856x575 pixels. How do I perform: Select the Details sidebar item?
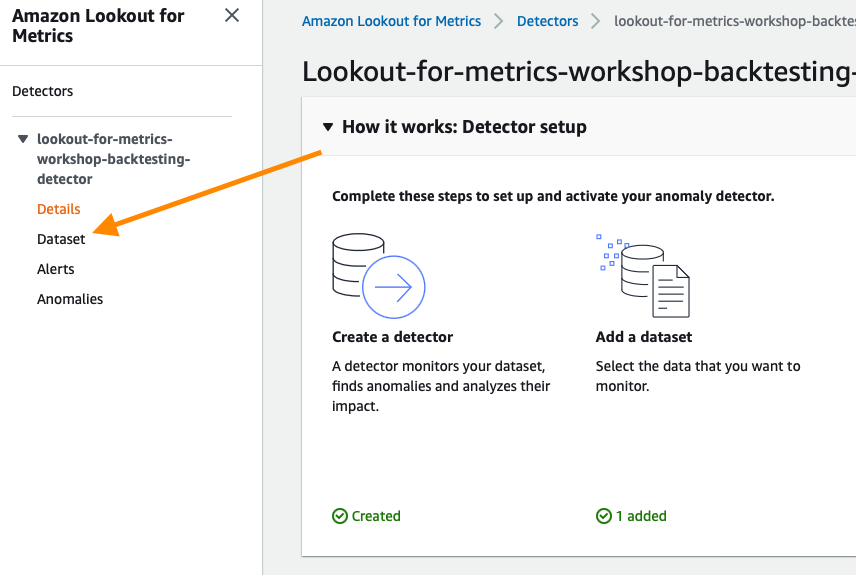[58, 209]
